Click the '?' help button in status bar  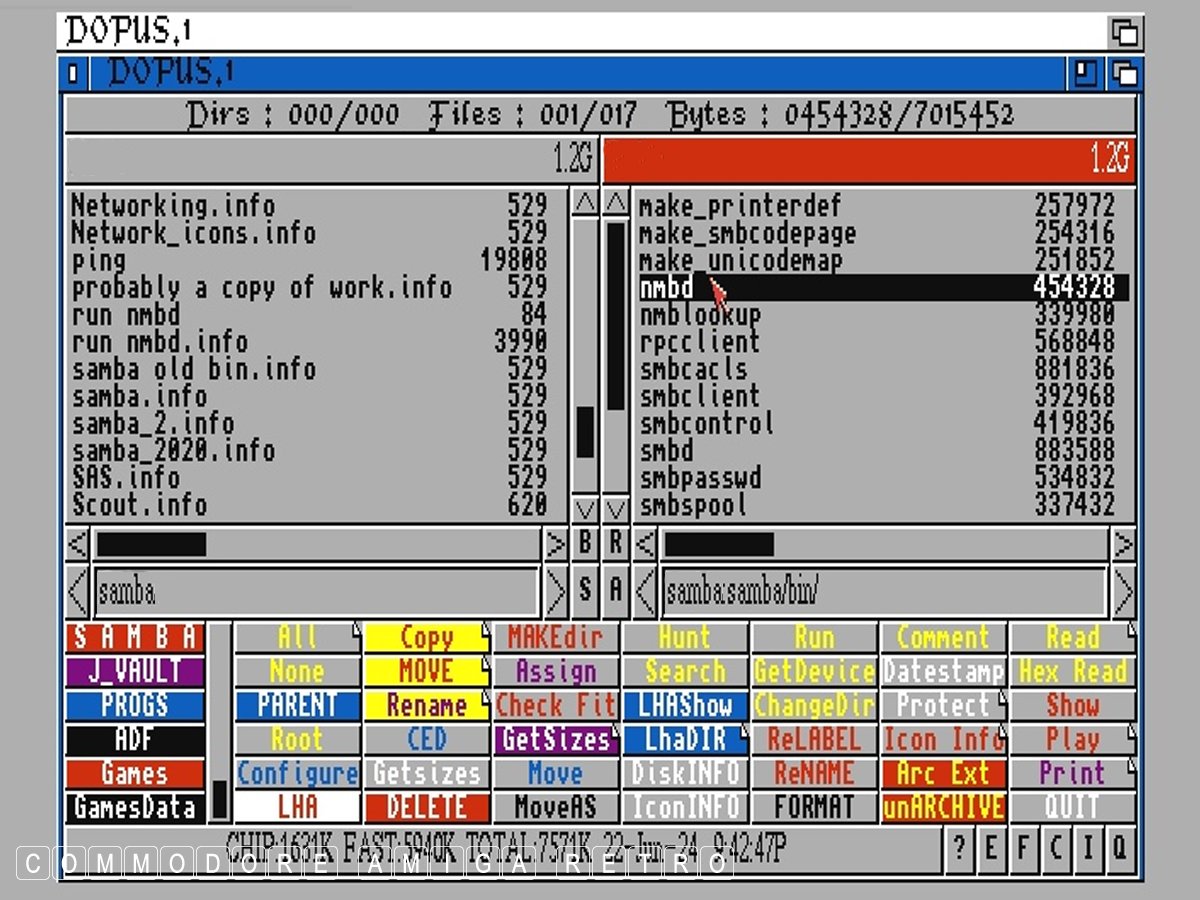959,848
